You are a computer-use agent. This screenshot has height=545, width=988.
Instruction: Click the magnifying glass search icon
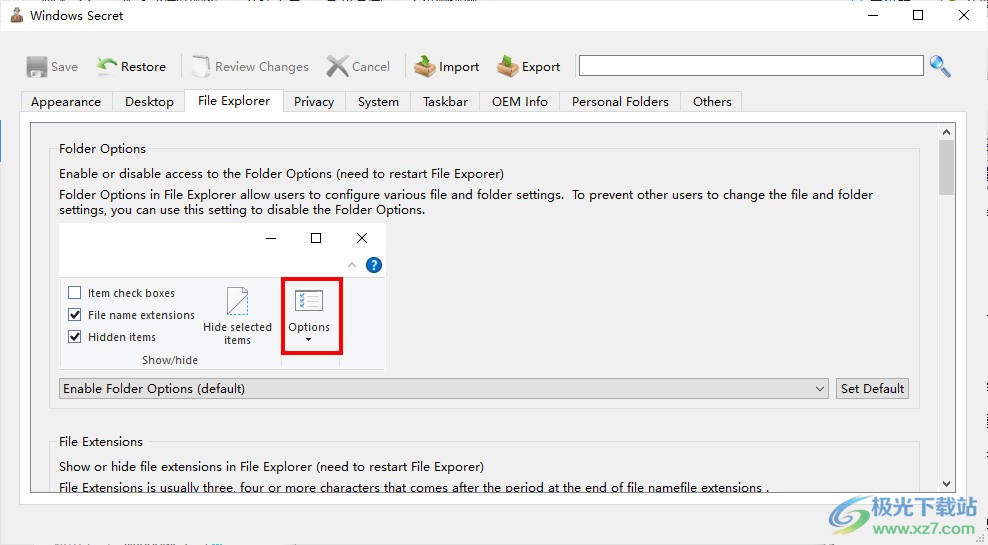940,67
